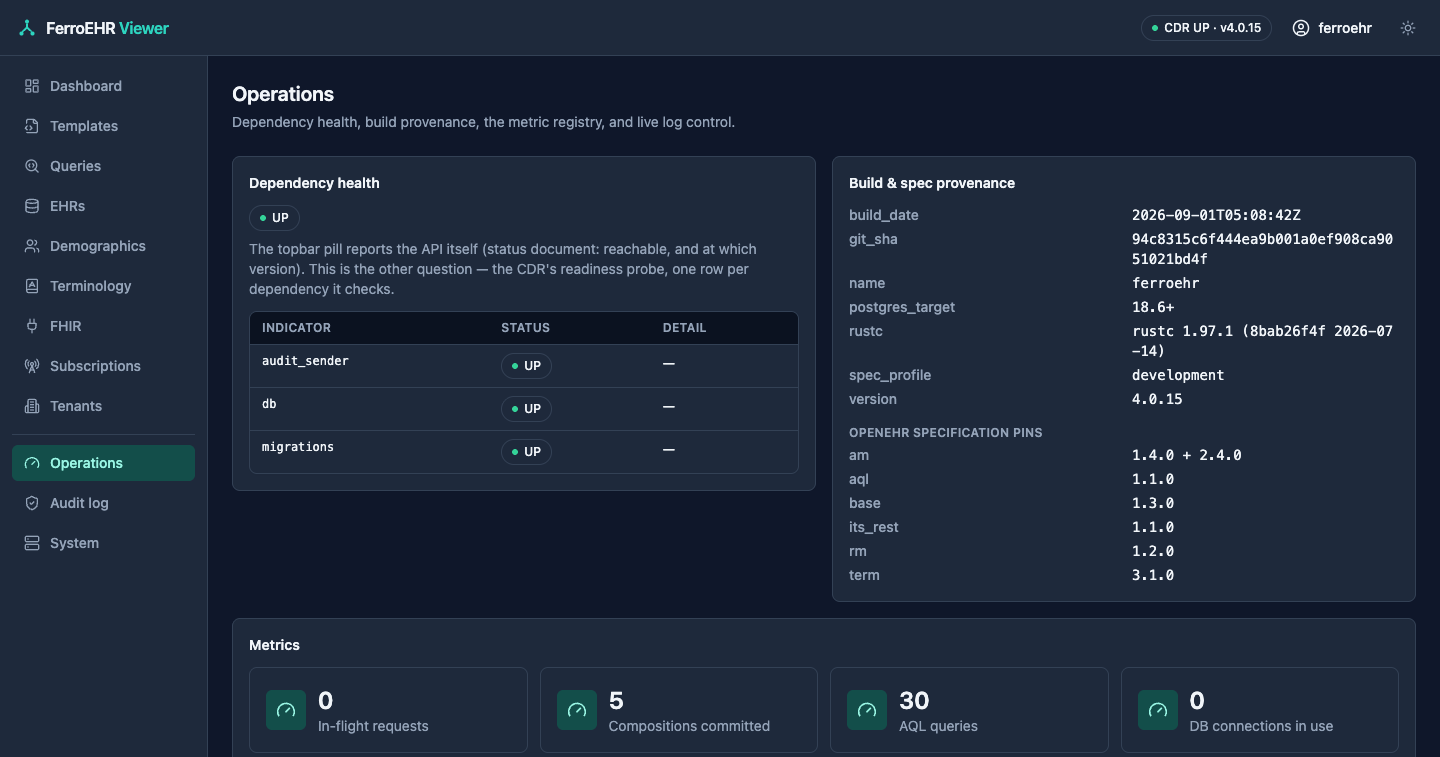
Task: Click the Operations gauge icon in sidebar
Action: pyautogui.click(x=32, y=463)
